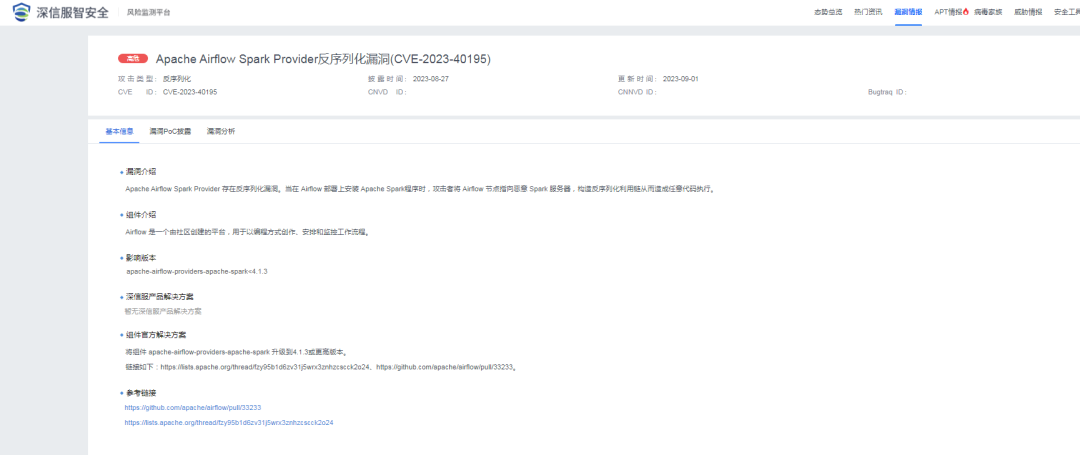This screenshot has height=455, width=1080.
Task: Click the 组件介绍 section heading
Action: 141,215
